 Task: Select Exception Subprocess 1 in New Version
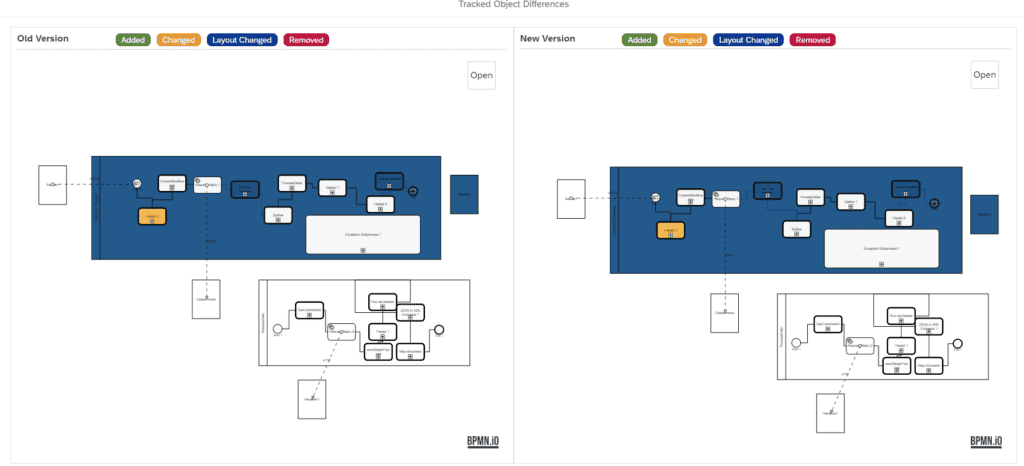click(x=881, y=248)
